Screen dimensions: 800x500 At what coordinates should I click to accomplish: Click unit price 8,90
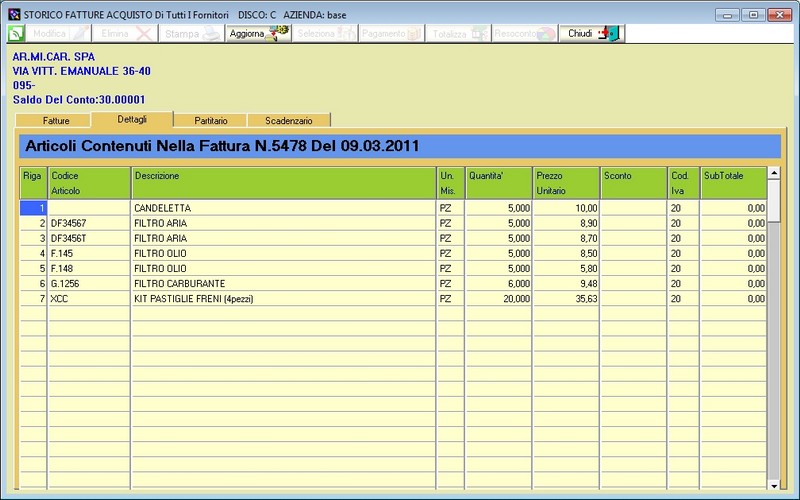click(x=588, y=223)
